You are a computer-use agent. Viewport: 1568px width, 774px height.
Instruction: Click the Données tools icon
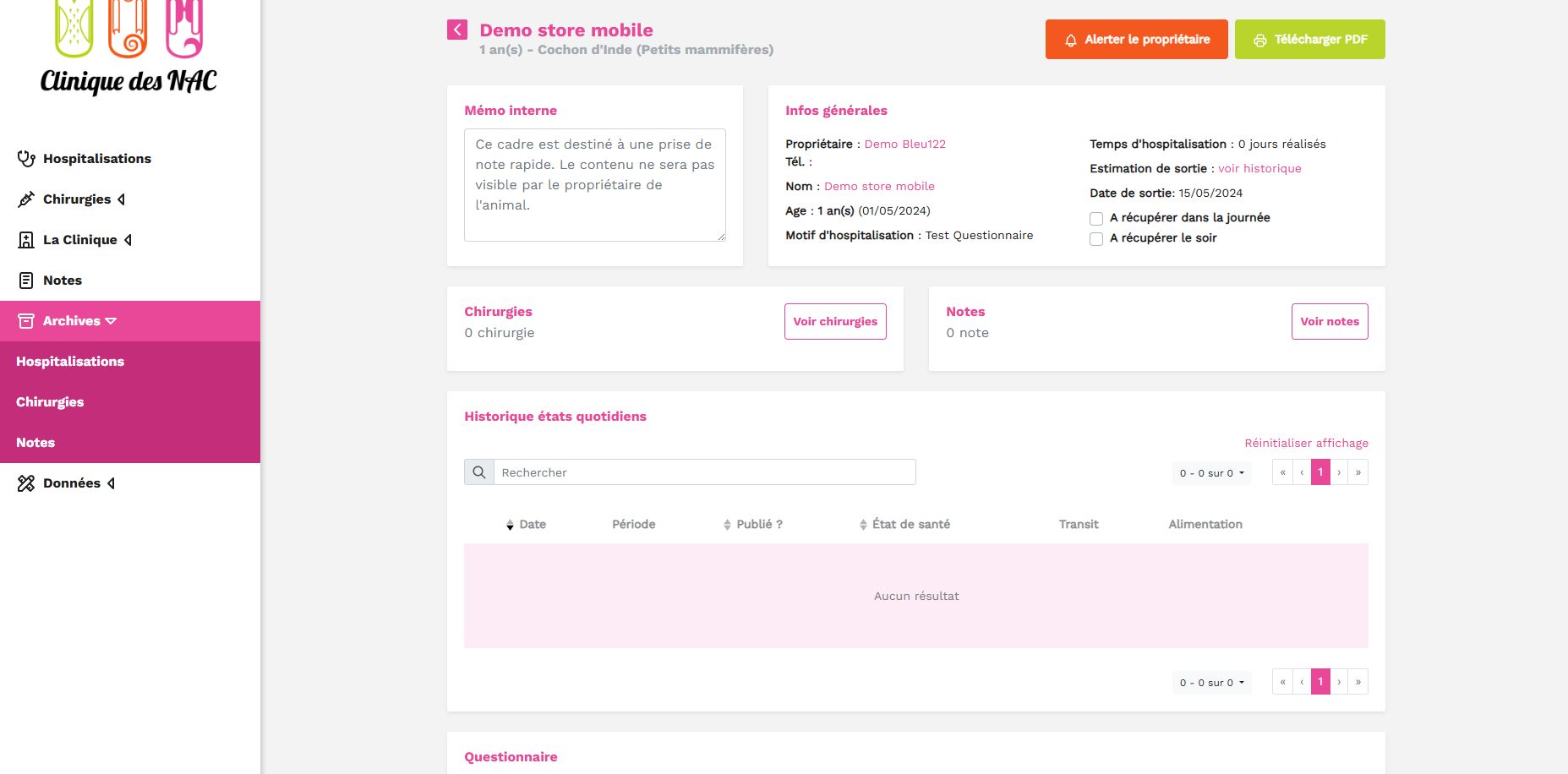[x=26, y=483]
